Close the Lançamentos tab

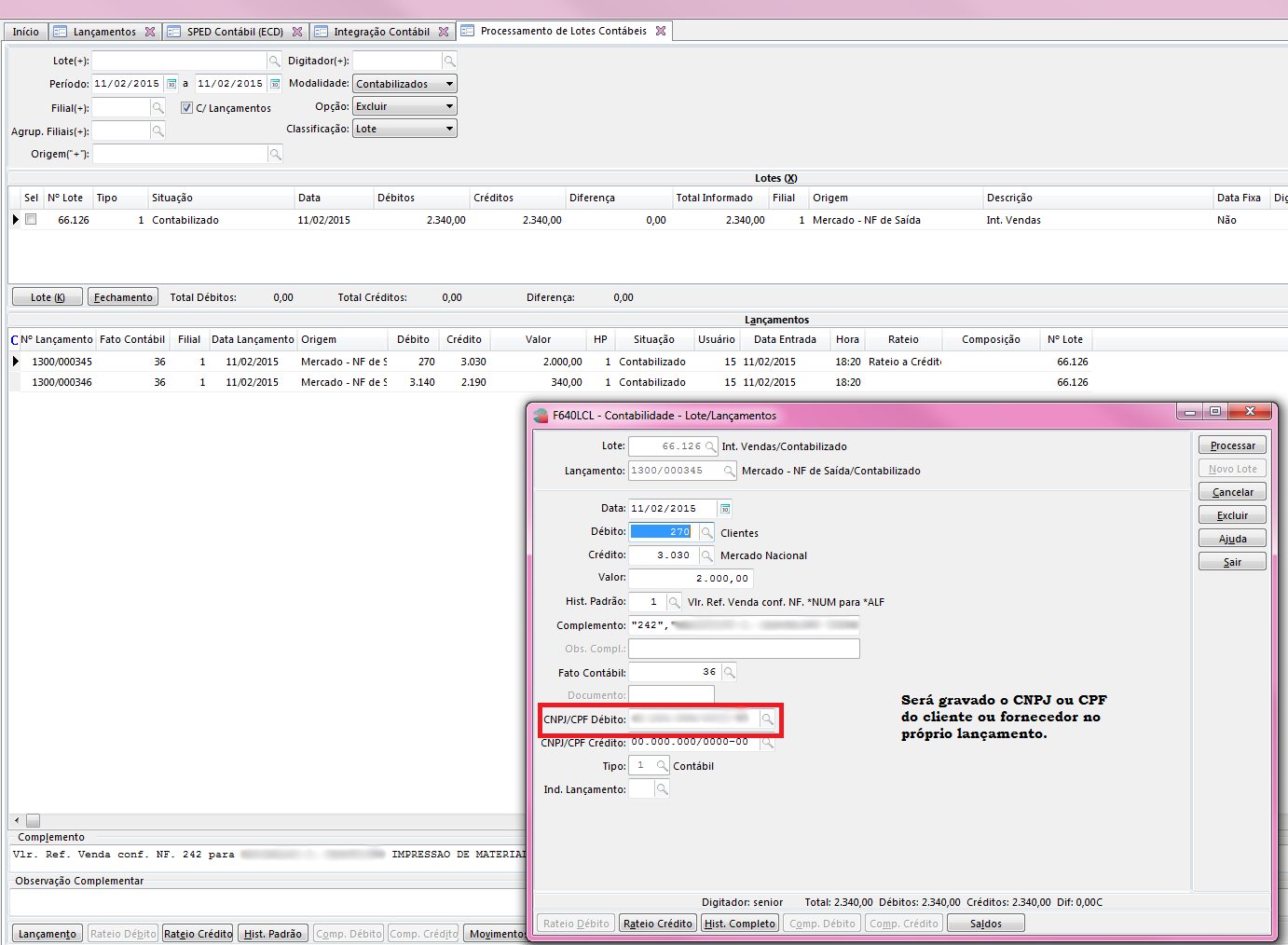pos(150,32)
